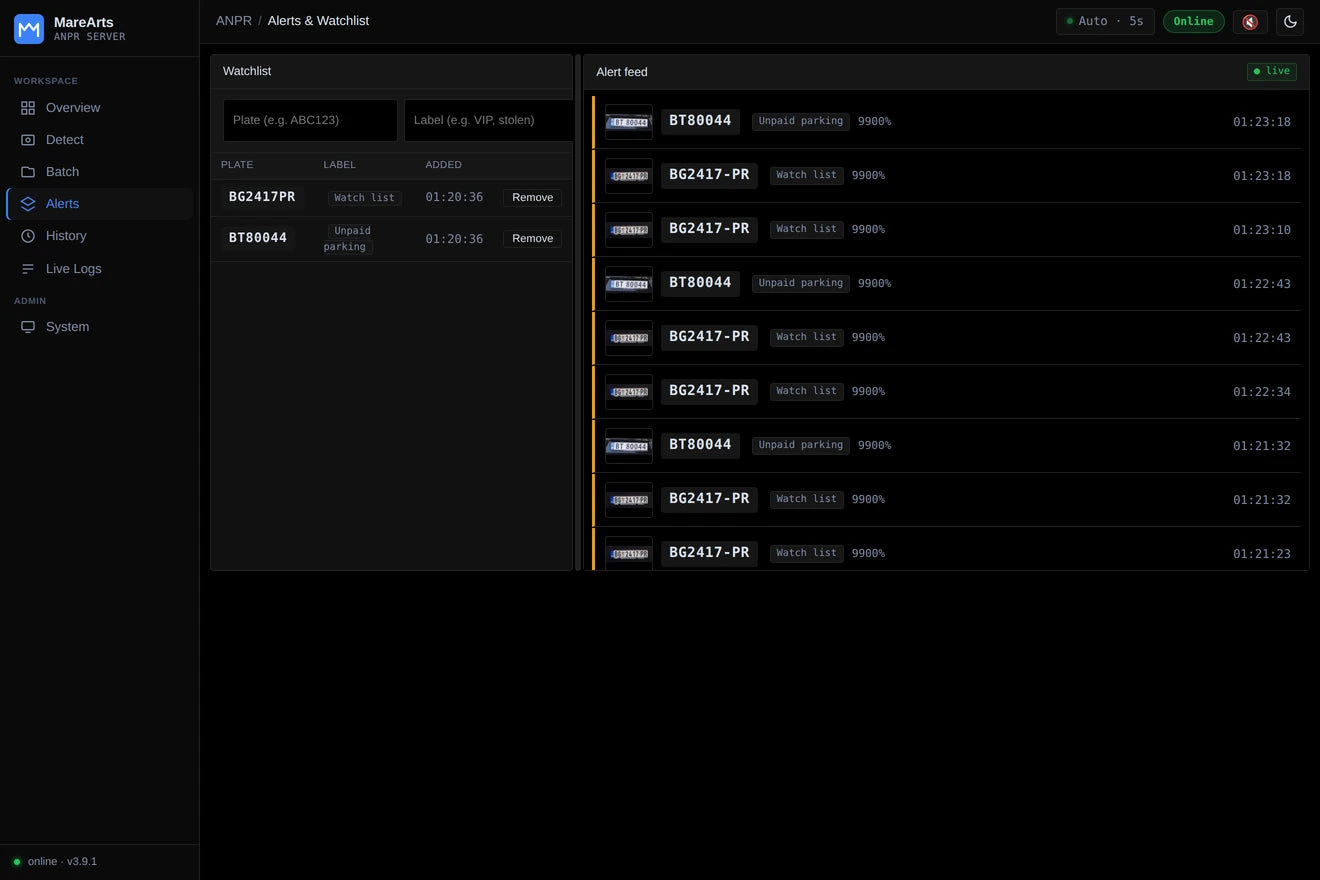Screen dimensions: 1320x880
Task: Open plate thumbnail for BG2417-PR alert at 01:23:10
Action: 629,230
